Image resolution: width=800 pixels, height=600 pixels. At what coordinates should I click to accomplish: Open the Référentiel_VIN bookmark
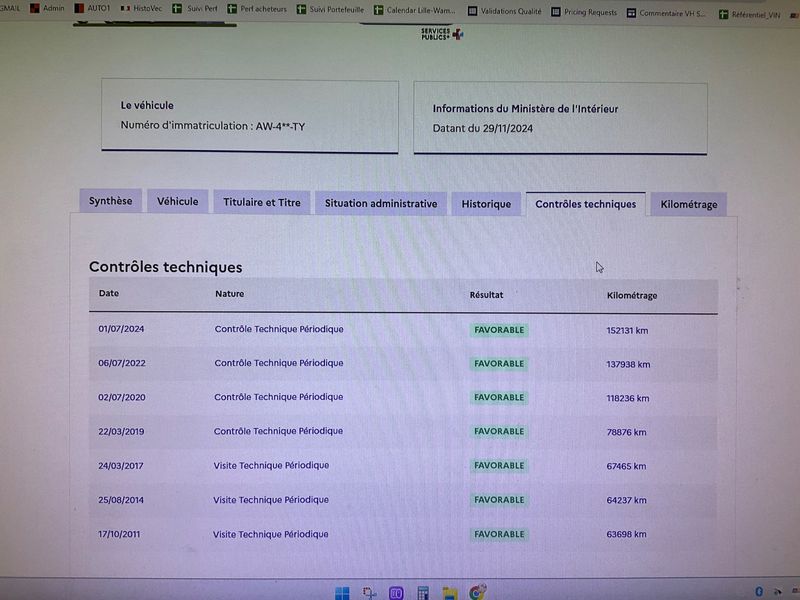click(749, 15)
